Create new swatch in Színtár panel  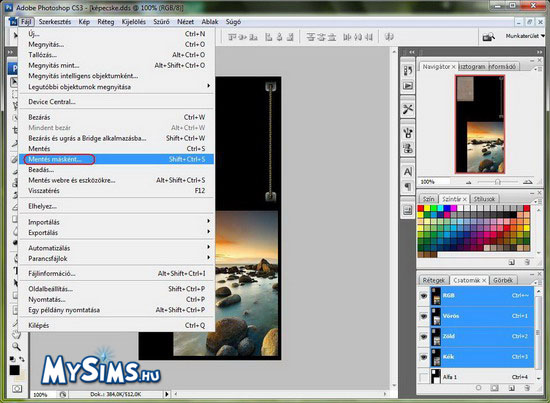click(512, 262)
